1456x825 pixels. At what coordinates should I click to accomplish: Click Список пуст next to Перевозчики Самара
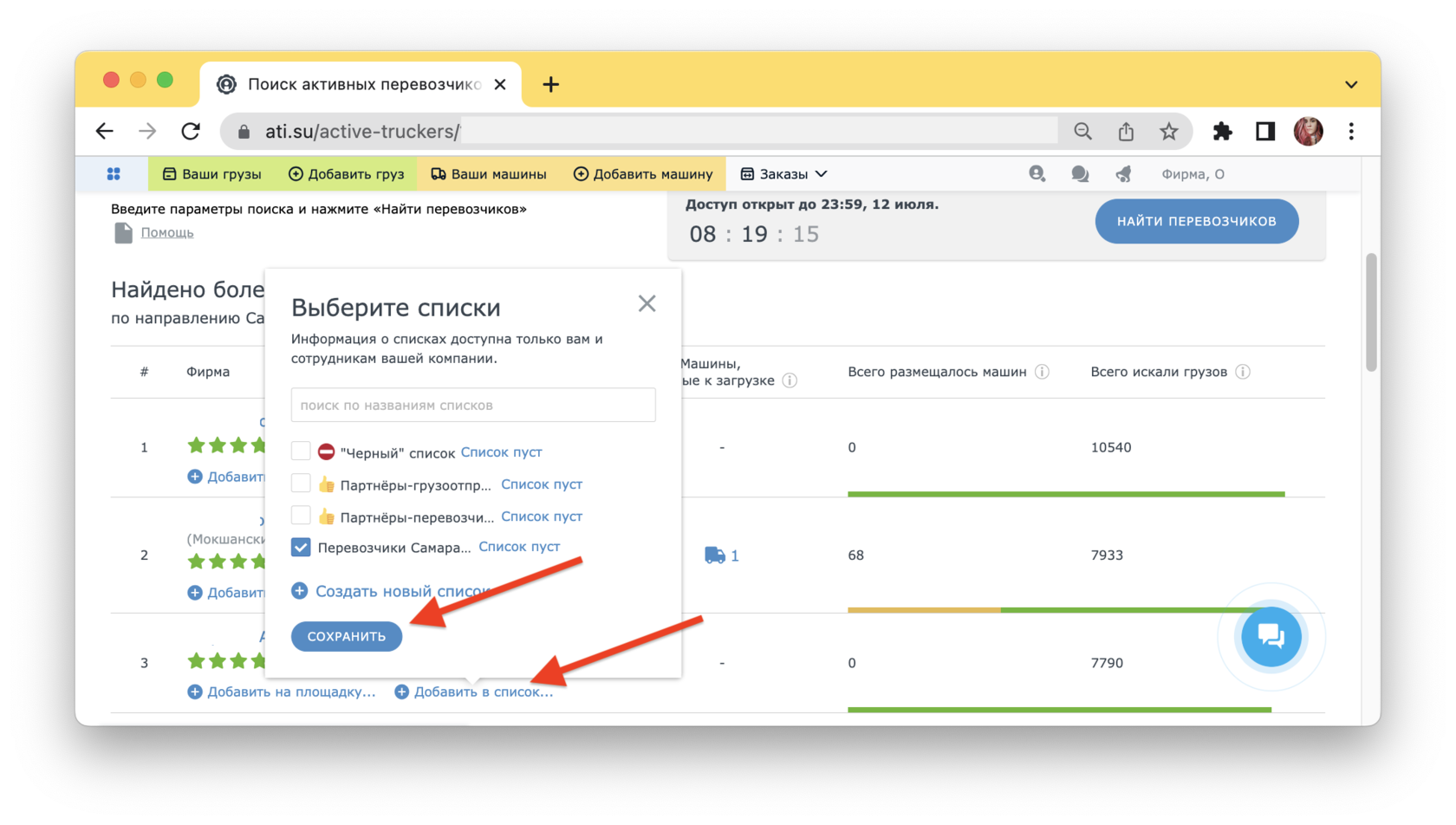click(x=519, y=546)
